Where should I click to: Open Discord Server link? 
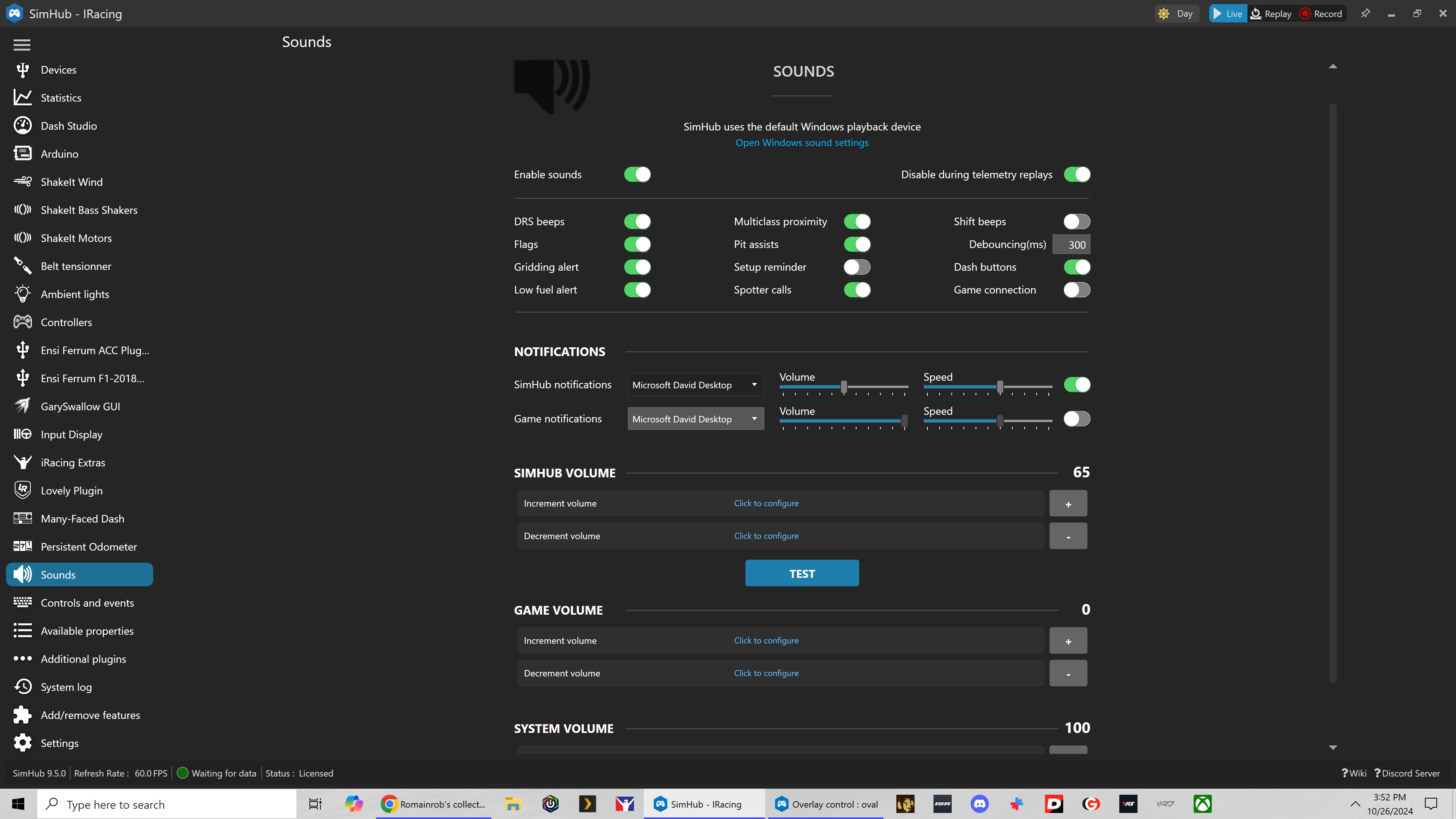(x=1407, y=773)
